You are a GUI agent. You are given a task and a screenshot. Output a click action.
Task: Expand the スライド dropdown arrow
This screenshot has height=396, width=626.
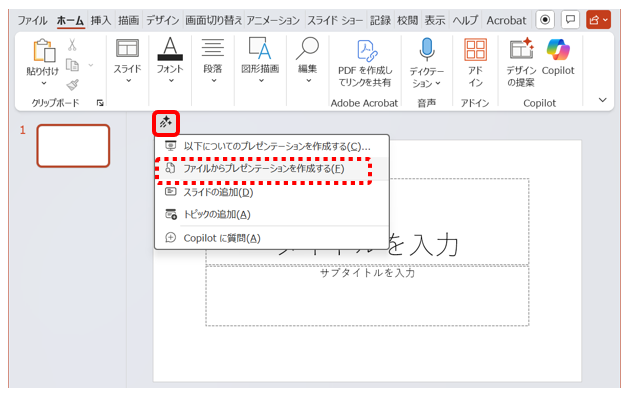129,81
